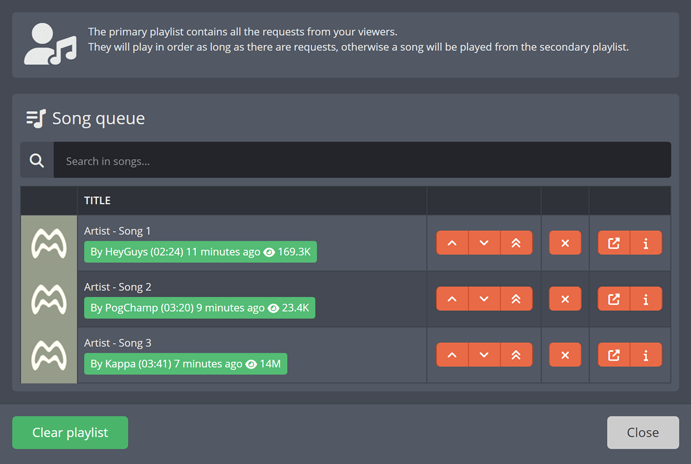Remove Song 1 from the queue
The height and width of the screenshot is (464, 691).
pyautogui.click(x=565, y=243)
